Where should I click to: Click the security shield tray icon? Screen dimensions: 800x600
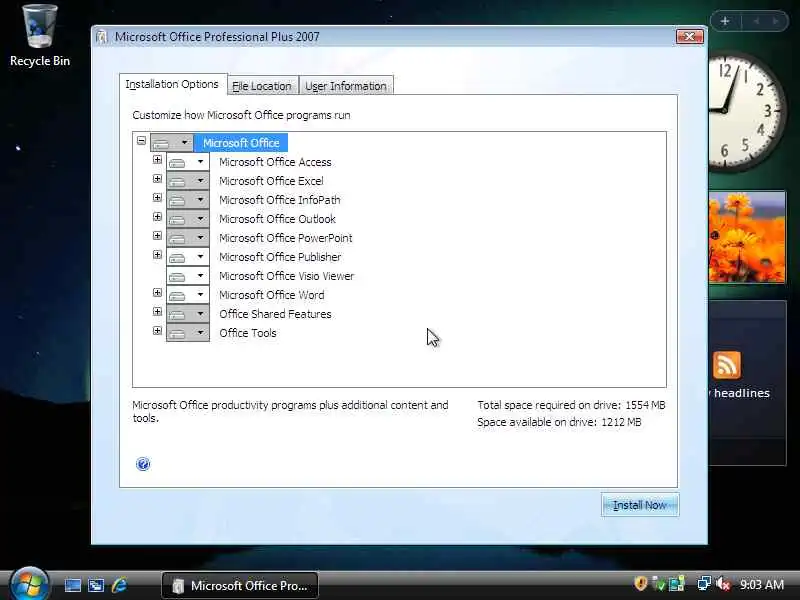tap(641, 583)
